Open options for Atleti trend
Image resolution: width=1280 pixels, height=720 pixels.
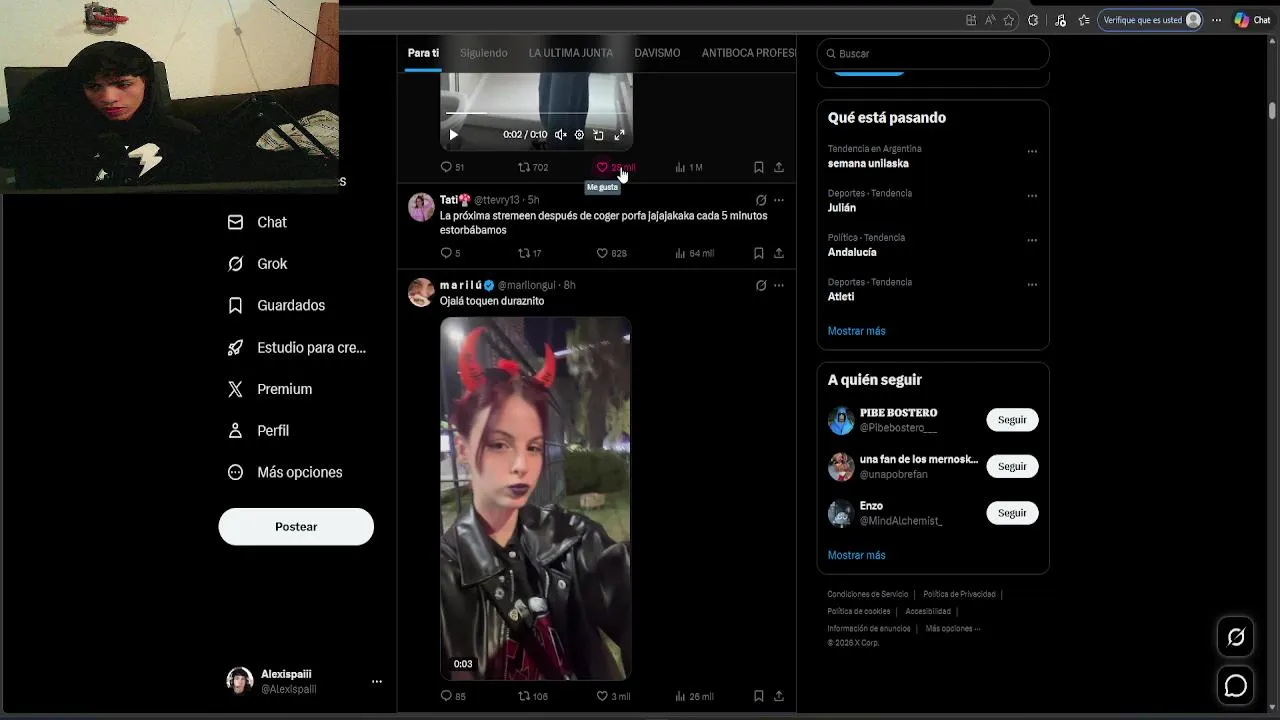pyautogui.click(x=1032, y=285)
